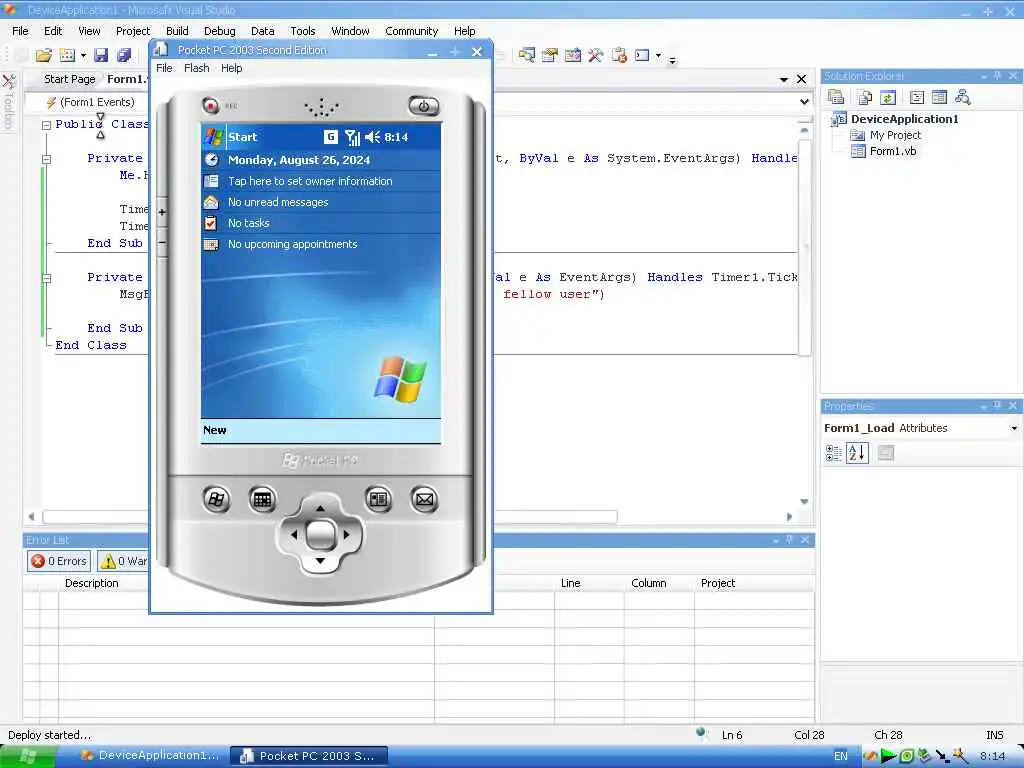Click Solution Explorer Properties icon
Viewport: 1024px width, 768px height.
(835, 97)
